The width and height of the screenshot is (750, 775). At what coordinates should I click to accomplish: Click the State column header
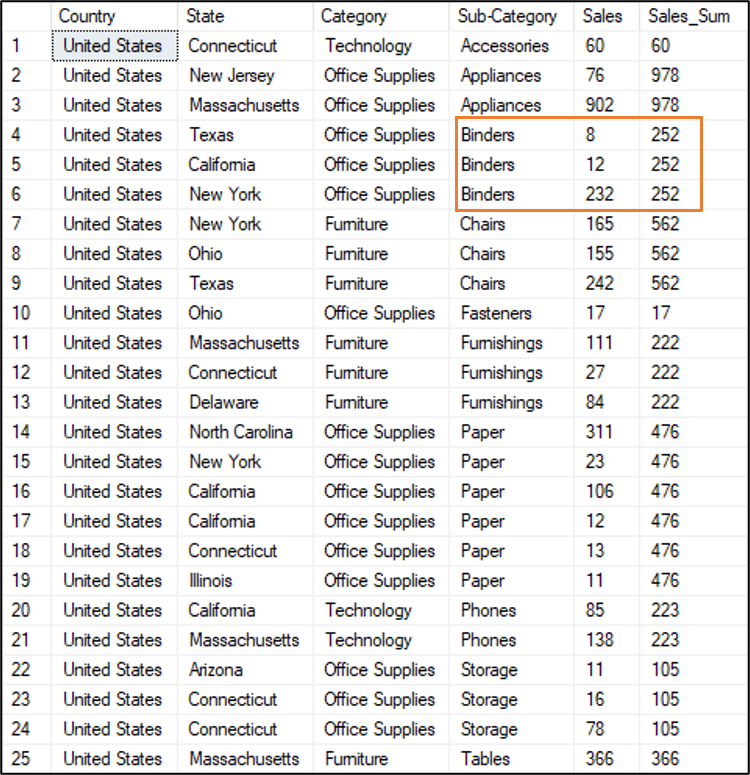[205, 16]
